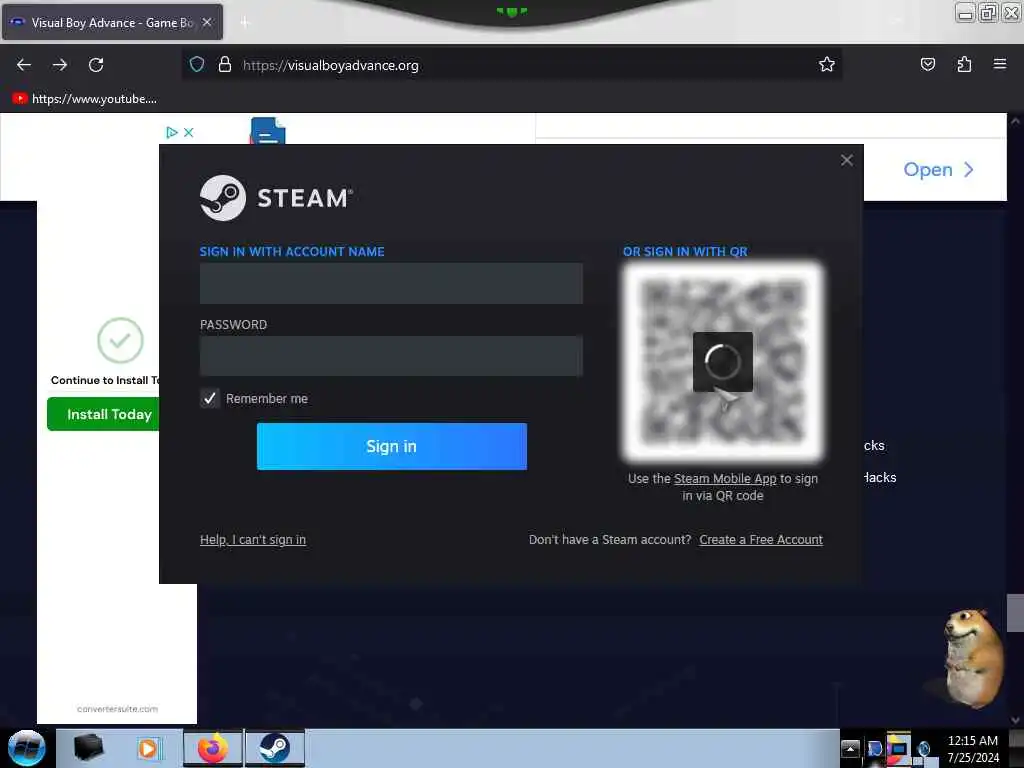Screen dimensions: 1024x768
Task: Switch to Firefox in the taskbar
Action: pos(213,748)
